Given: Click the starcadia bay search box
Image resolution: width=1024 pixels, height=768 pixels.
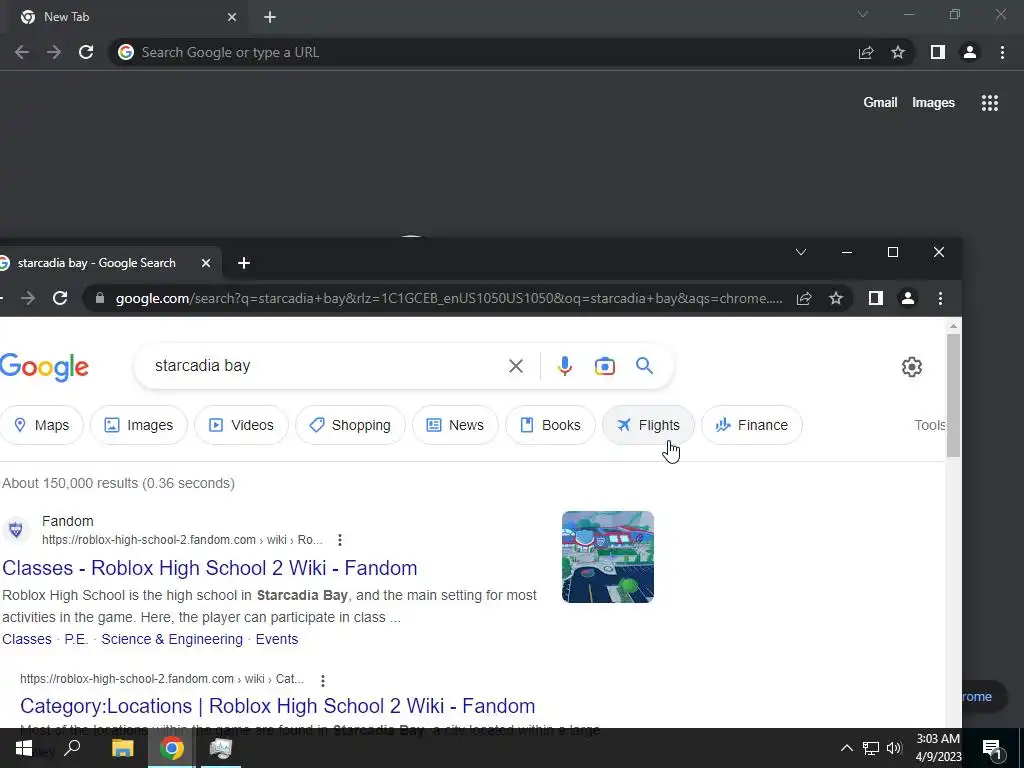Looking at the screenshot, I should click(x=327, y=366).
